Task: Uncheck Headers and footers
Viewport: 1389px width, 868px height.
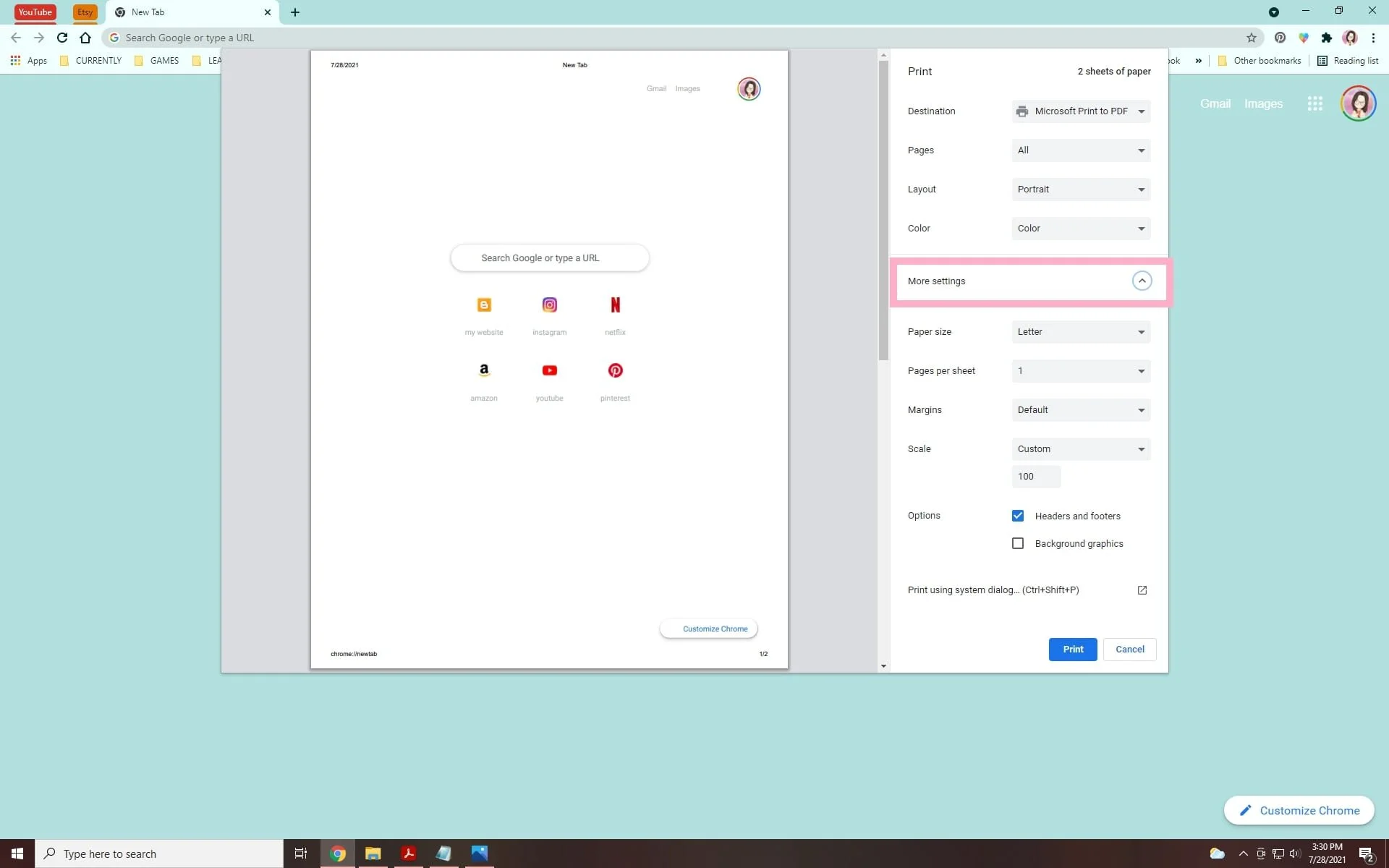Action: pyautogui.click(x=1018, y=516)
